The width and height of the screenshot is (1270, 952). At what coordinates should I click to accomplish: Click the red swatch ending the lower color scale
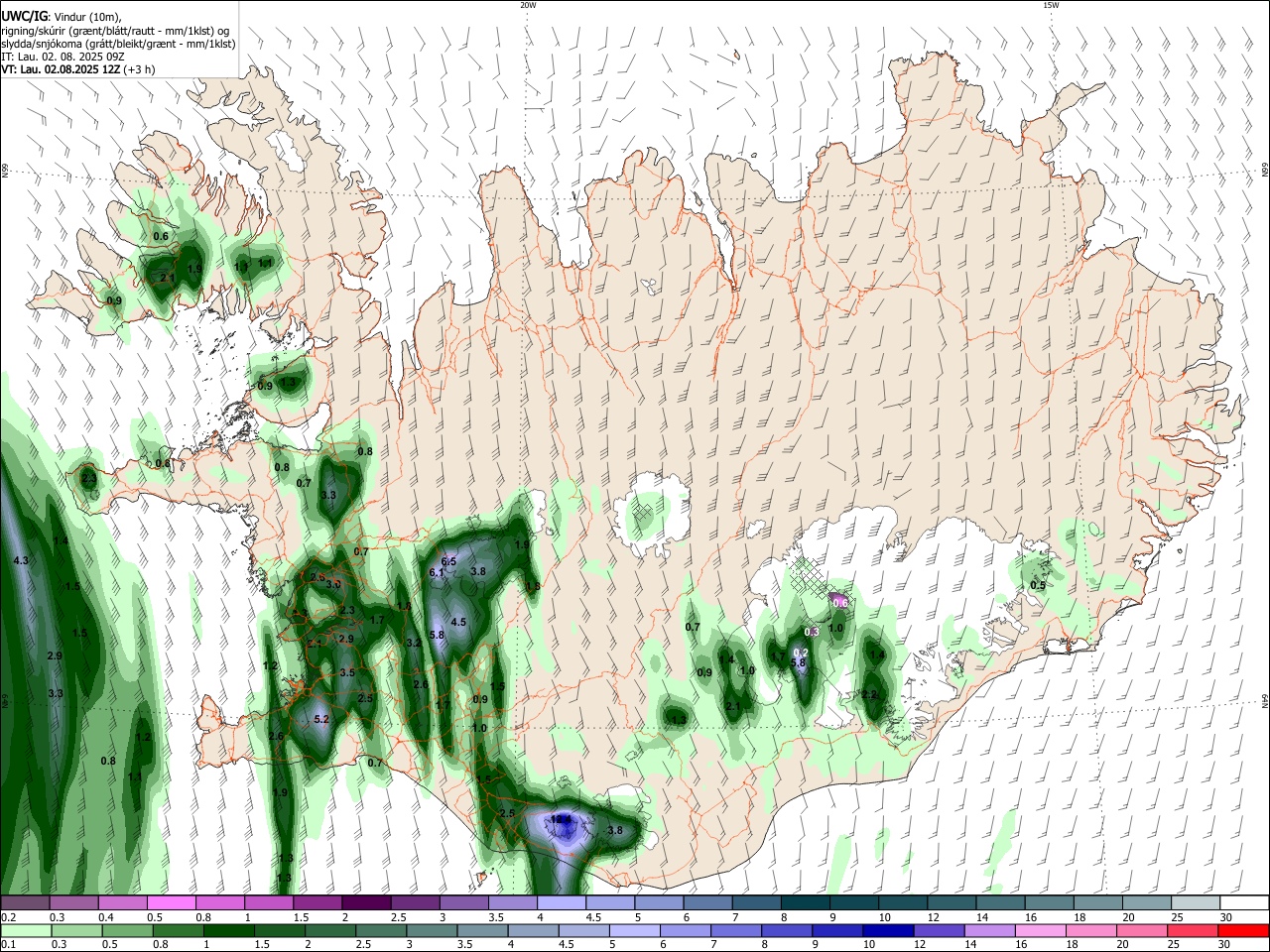point(1243,930)
